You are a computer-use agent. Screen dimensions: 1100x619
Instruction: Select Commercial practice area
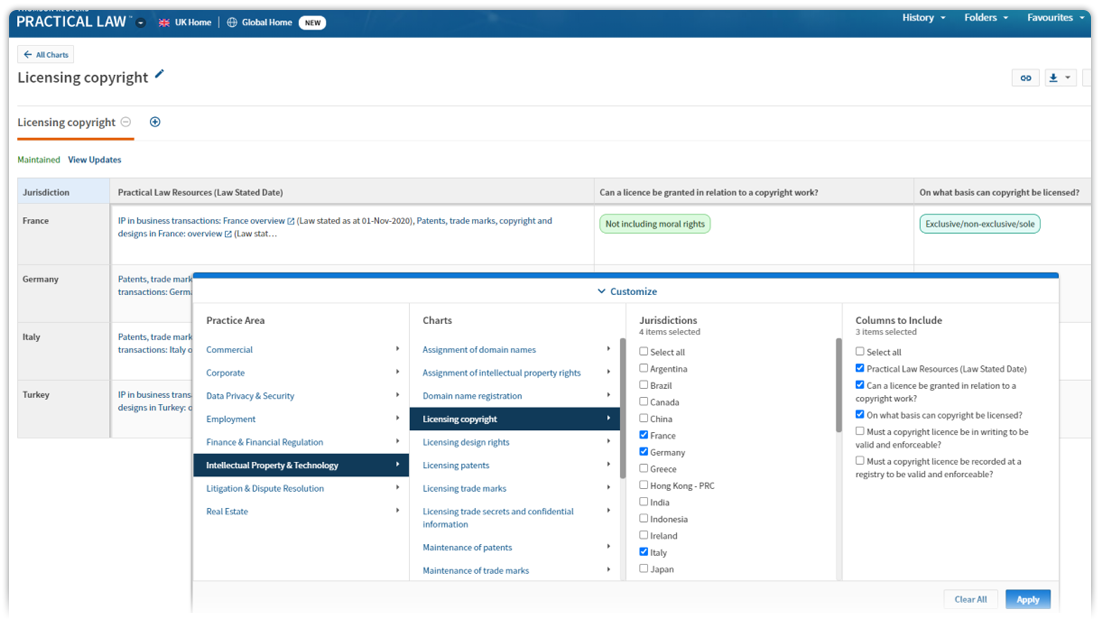pyautogui.click(x=230, y=350)
